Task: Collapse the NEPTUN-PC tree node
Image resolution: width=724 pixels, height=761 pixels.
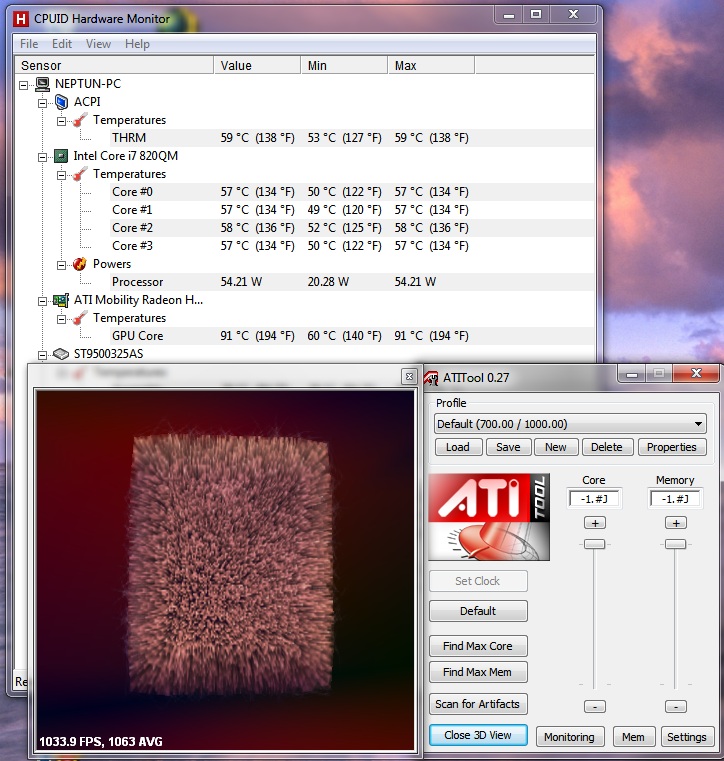Action: point(23,85)
